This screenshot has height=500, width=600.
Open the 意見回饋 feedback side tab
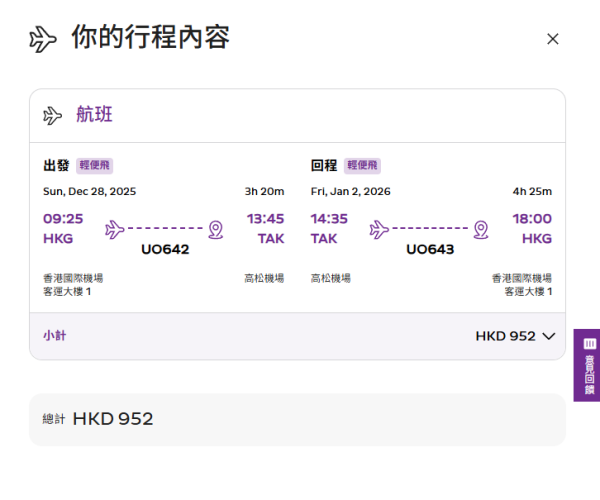[587, 365]
